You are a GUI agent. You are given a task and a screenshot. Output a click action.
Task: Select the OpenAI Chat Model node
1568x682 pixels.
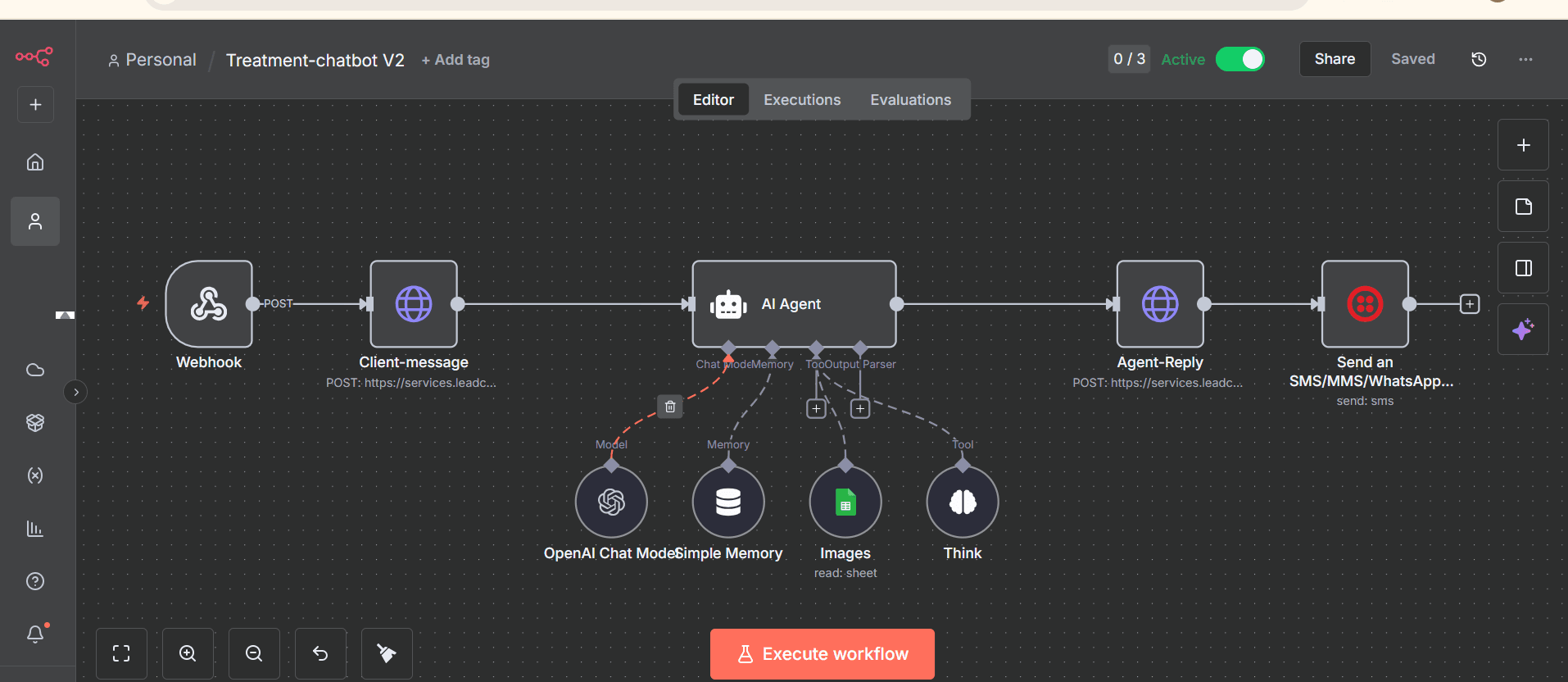click(611, 502)
